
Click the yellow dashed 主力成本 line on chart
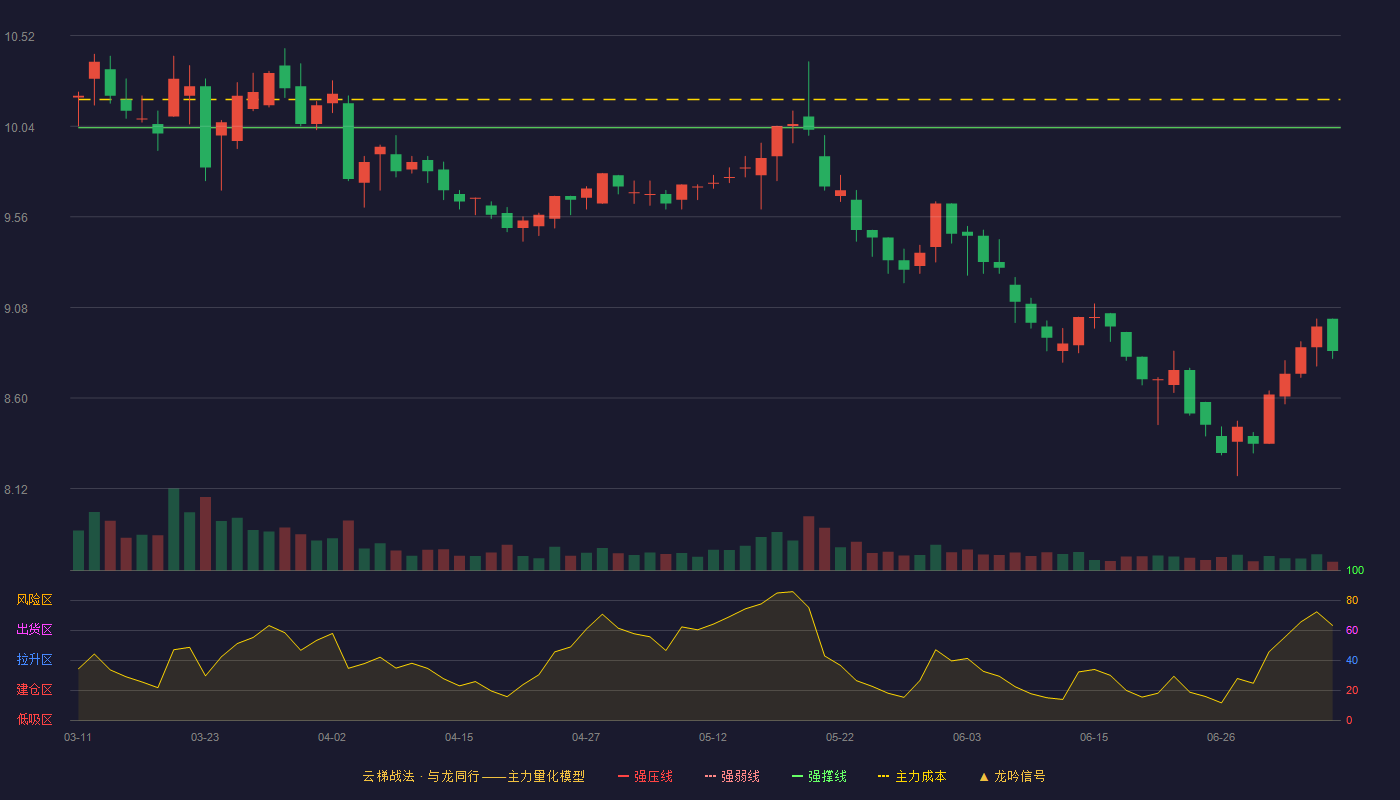click(x=708, y=100)
